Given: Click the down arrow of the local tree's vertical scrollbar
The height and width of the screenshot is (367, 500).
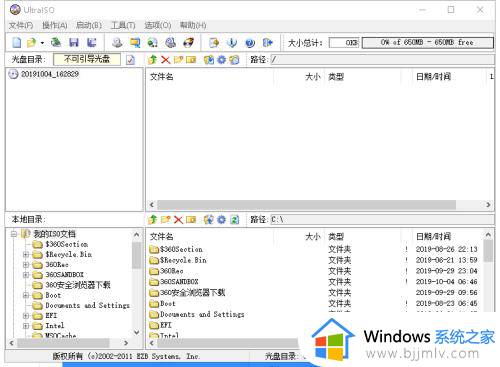Looking at the screenshot, I should pyautogui.click(x=136, y=332).
